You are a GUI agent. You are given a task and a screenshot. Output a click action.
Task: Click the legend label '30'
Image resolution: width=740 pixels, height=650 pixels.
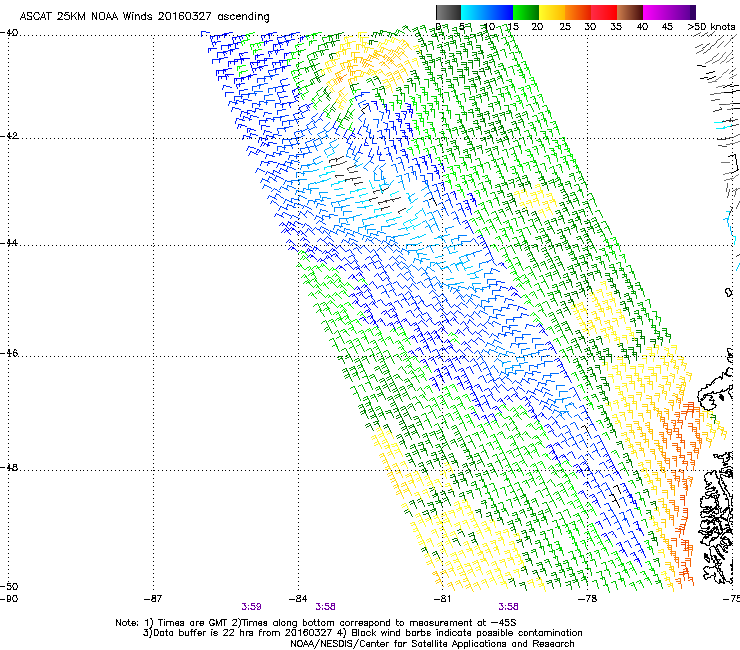(590, 27)
